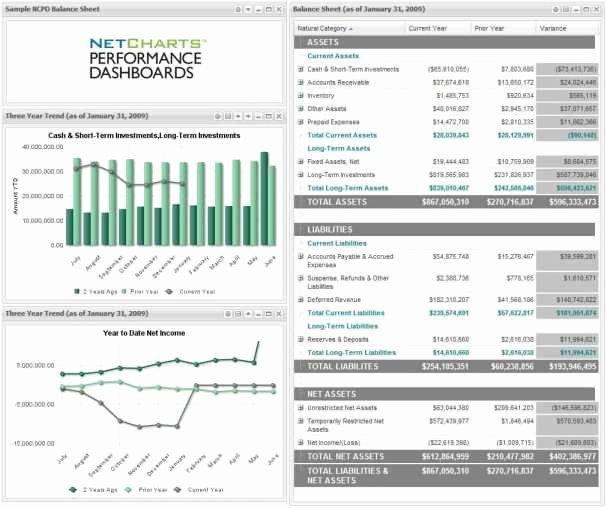Click 'Year to Date Net Income' chart title
607x508 pixels.
[144, 333]
